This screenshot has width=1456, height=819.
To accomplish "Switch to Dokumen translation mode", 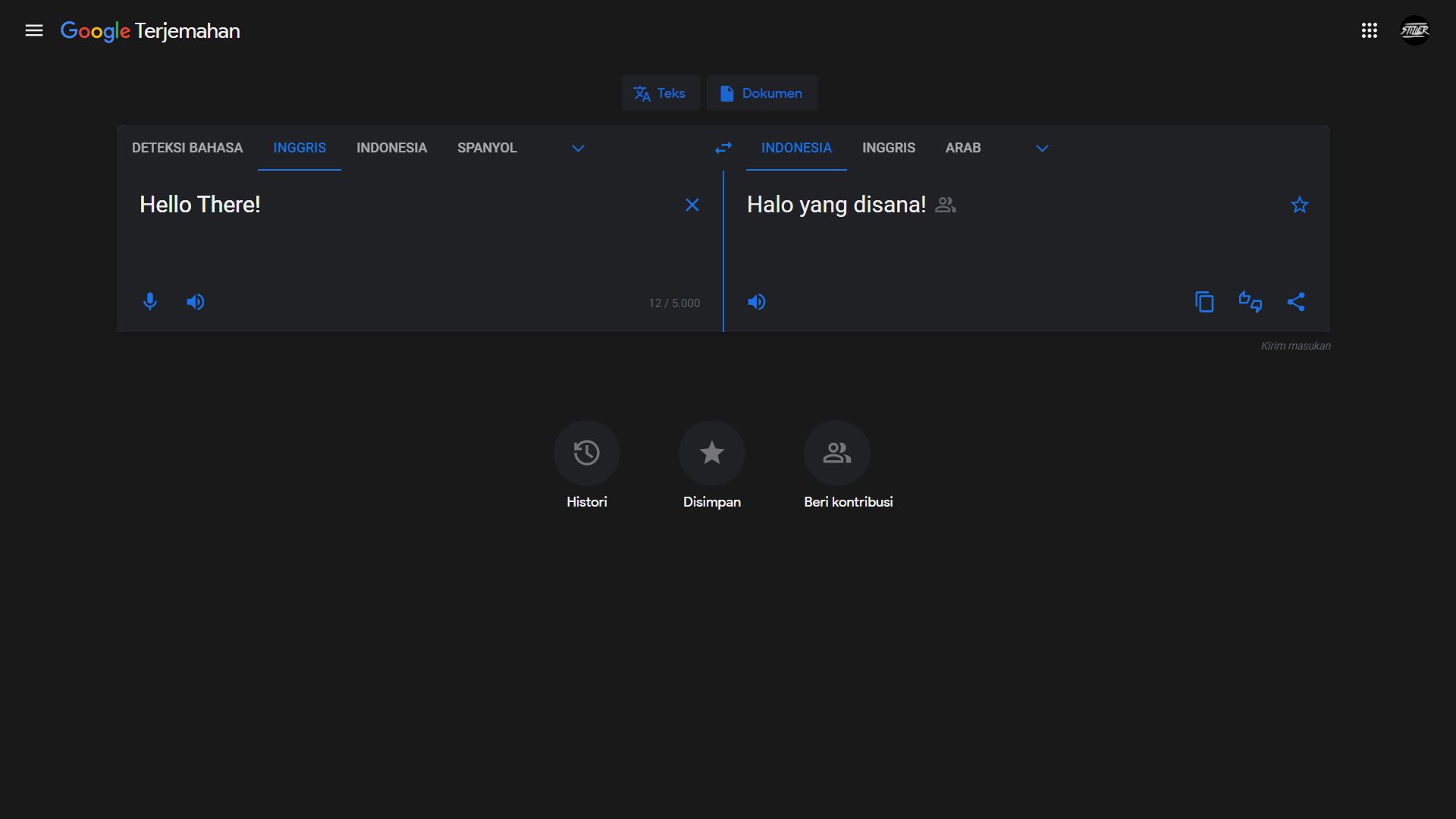I will (x=761, y=93).
